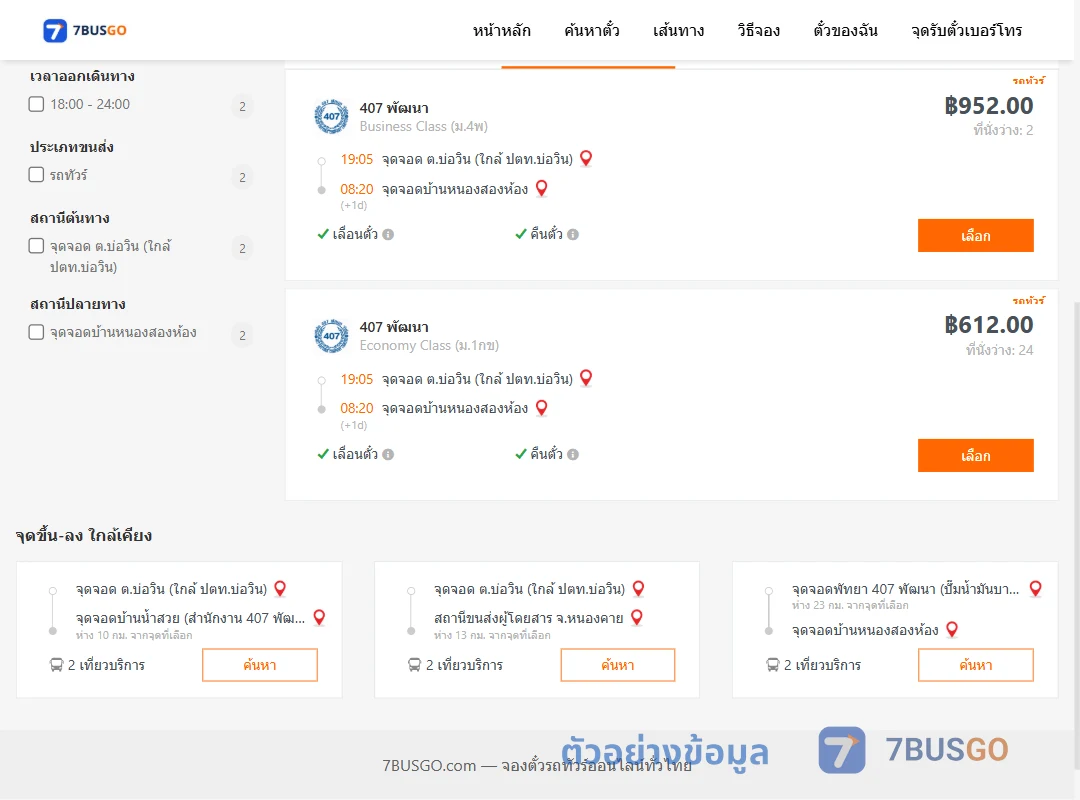1080x800 pixels.
Task: Open map pin for จุดจอดบ้านน้ำสวย nearby stop
Action: pyautogui.click(x=320, y=617)
